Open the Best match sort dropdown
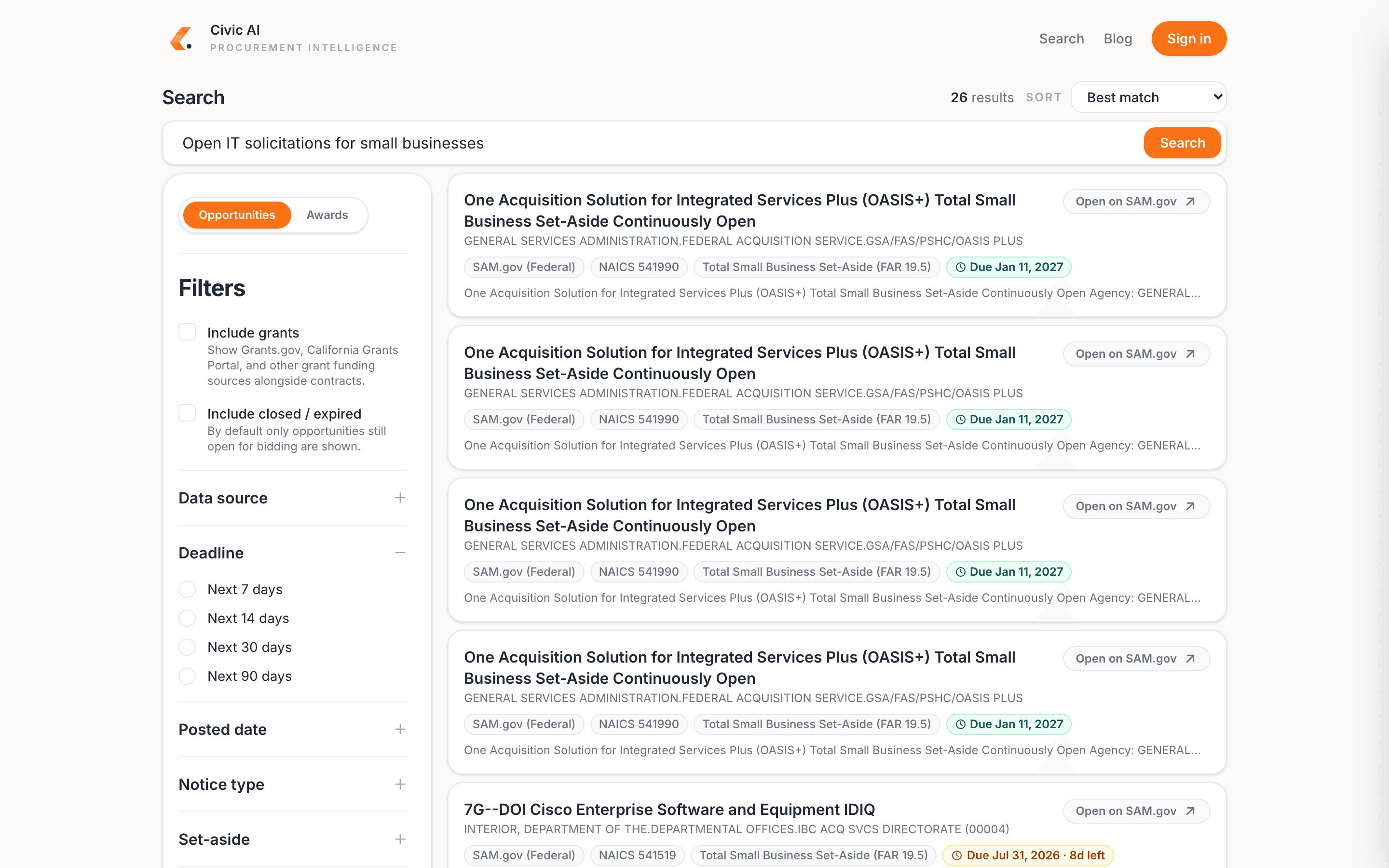This screenshot has width=1389, height=868. click(x=1148, y=97)
